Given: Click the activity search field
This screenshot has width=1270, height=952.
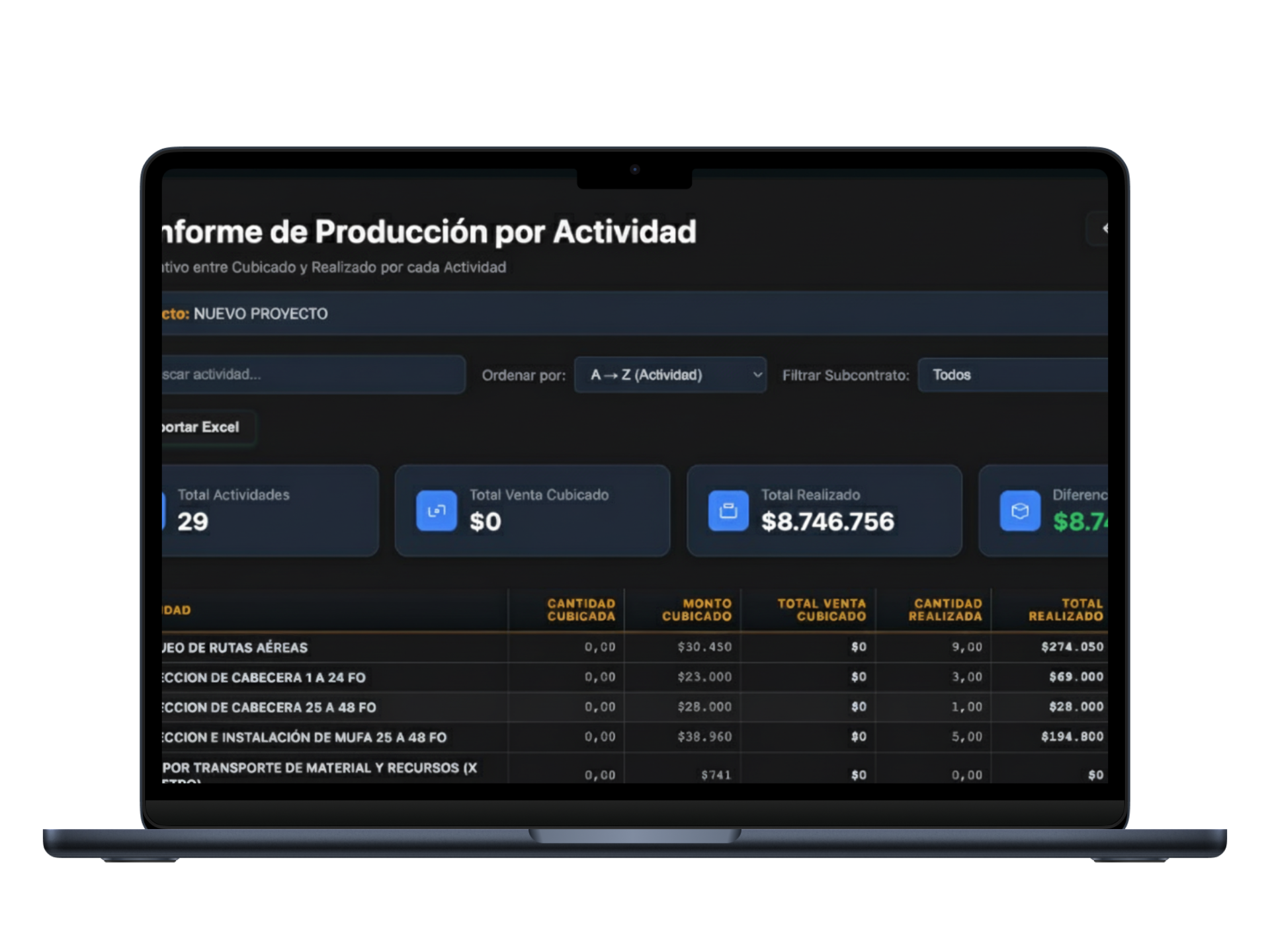Looking at the screenshot, I should [311, 374].
